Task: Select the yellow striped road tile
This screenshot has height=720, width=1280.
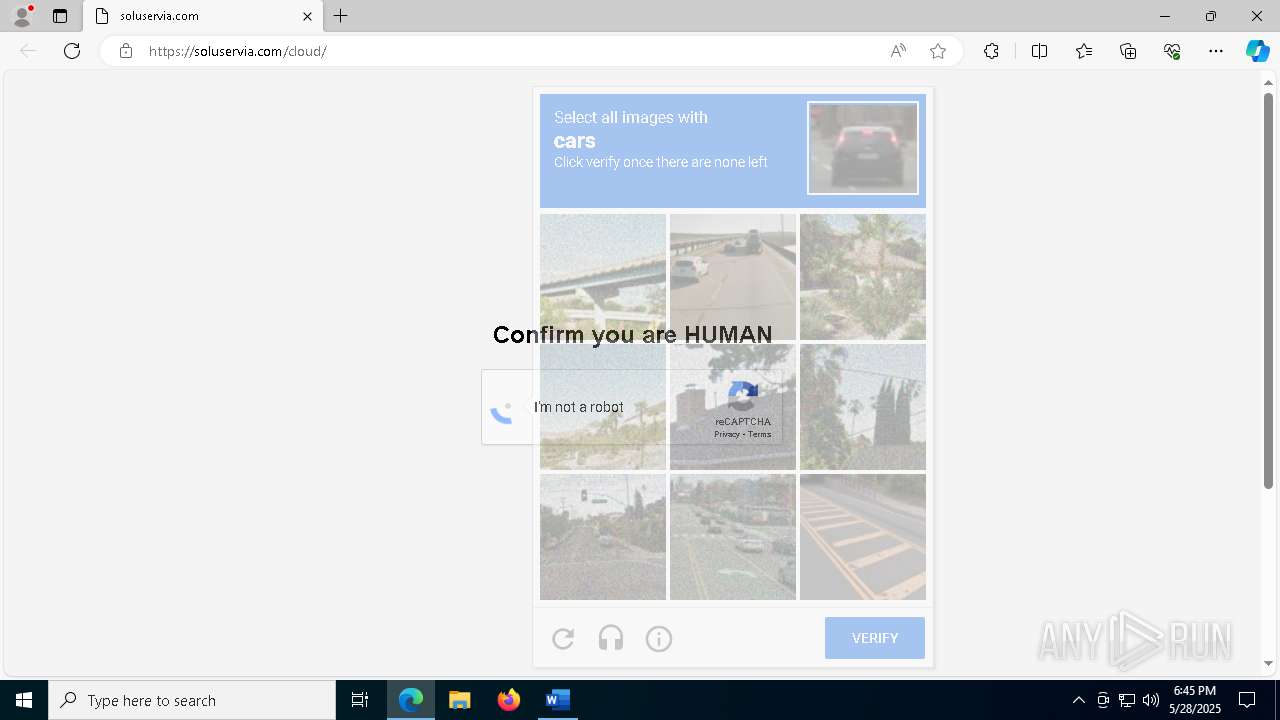Action: tap(863, 537)
